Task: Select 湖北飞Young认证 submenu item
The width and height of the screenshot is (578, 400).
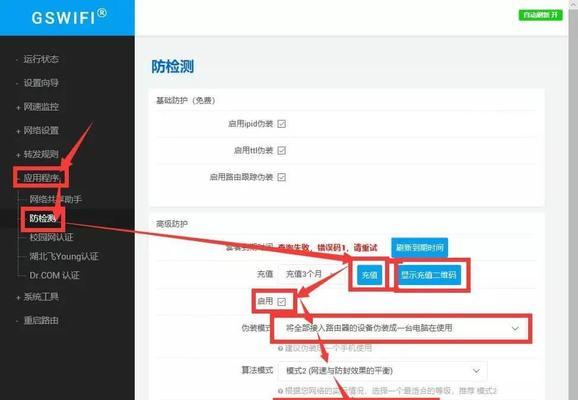Action: 64,257
